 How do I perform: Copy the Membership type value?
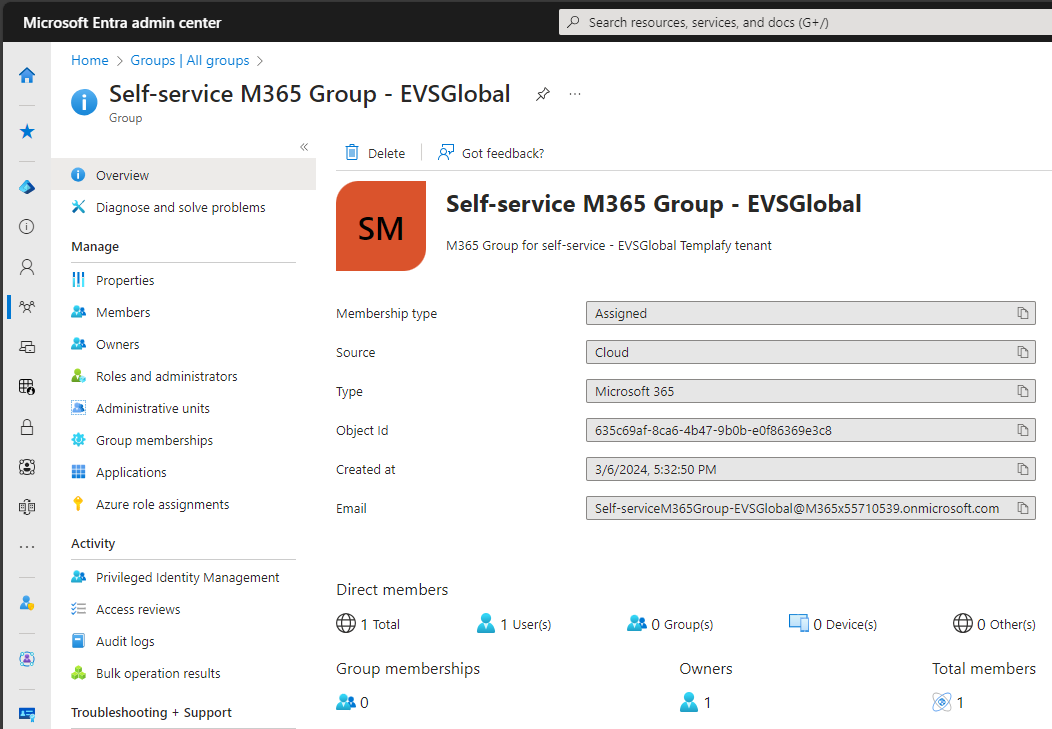(1022, 314)
